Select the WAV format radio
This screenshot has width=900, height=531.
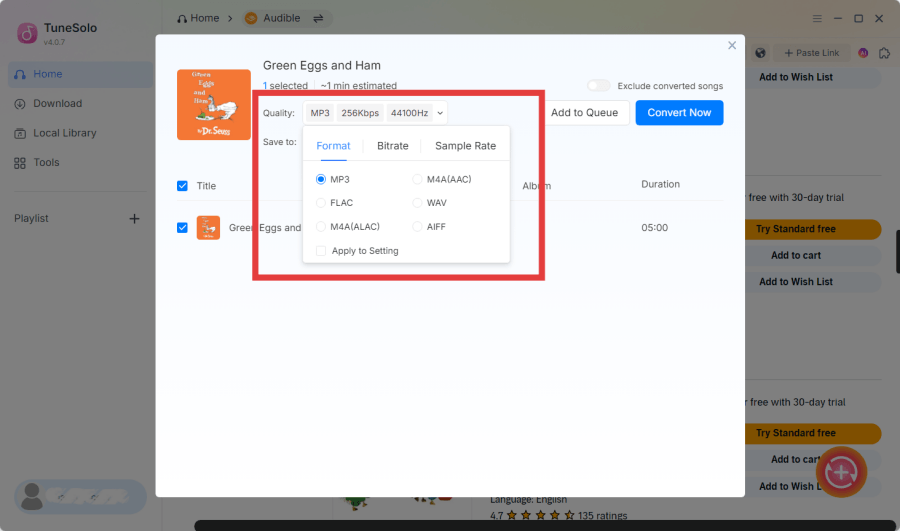417,203
